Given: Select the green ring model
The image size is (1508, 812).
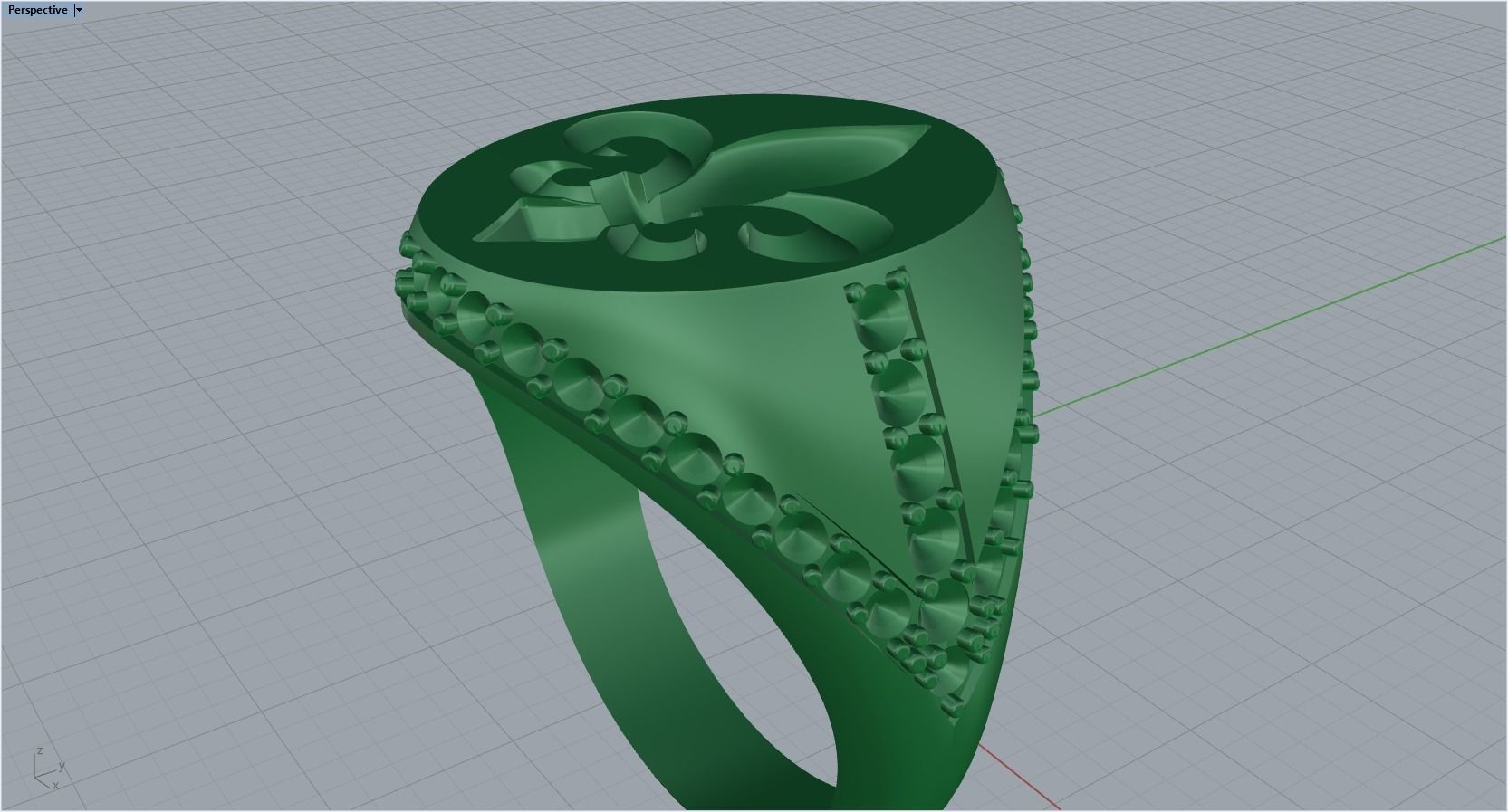Looking at the screenshot, I should pyautogui.click(x=716, y=453).
